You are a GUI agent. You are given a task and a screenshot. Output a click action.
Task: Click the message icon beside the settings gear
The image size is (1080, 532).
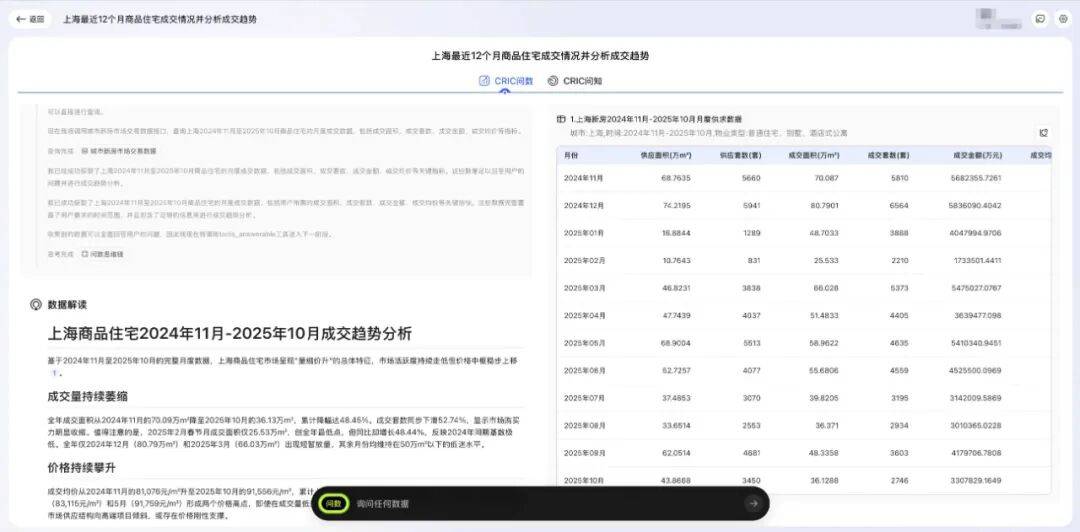click(1040, 19)
